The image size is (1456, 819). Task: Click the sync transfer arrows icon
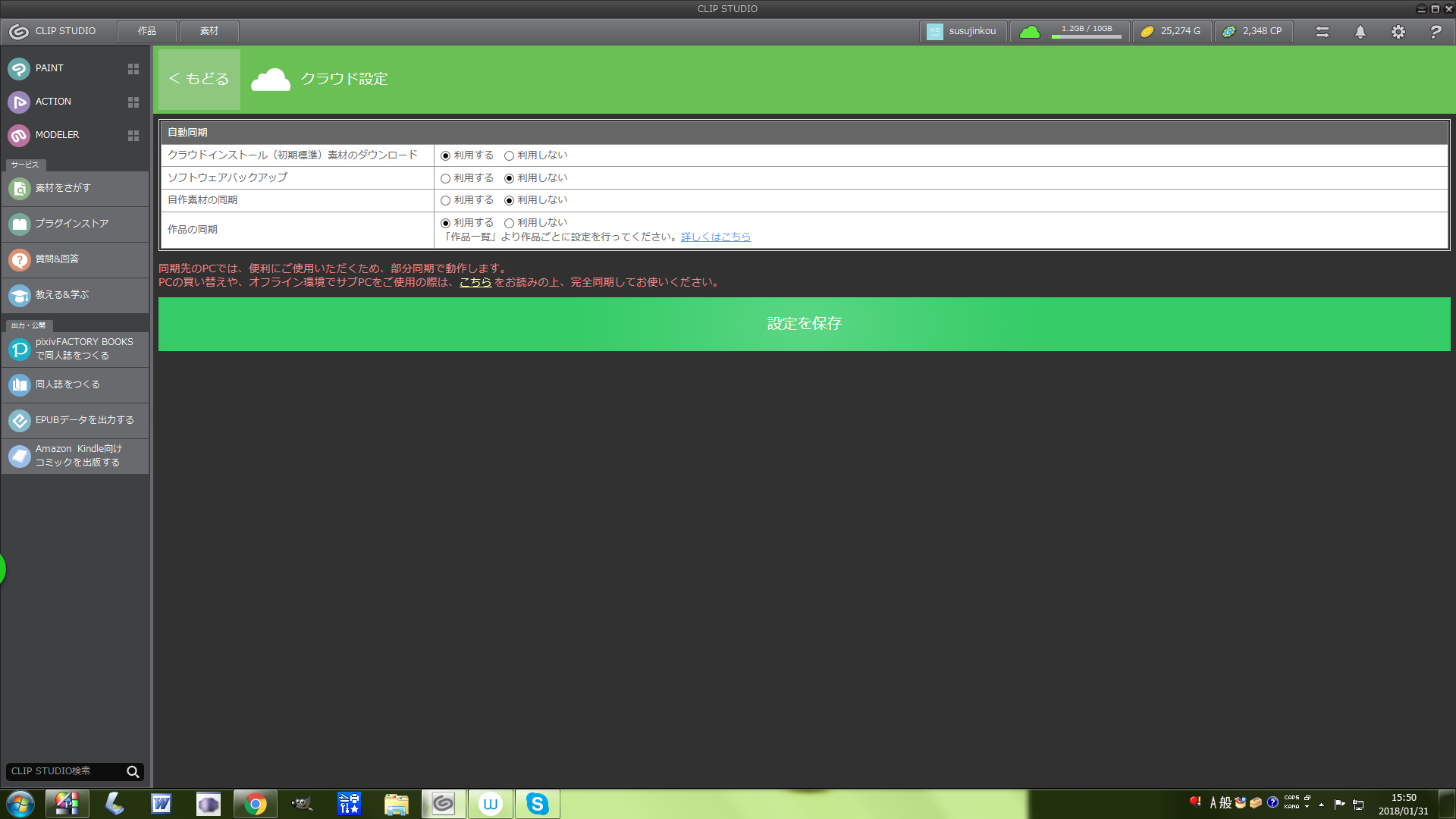point(1322,32)
